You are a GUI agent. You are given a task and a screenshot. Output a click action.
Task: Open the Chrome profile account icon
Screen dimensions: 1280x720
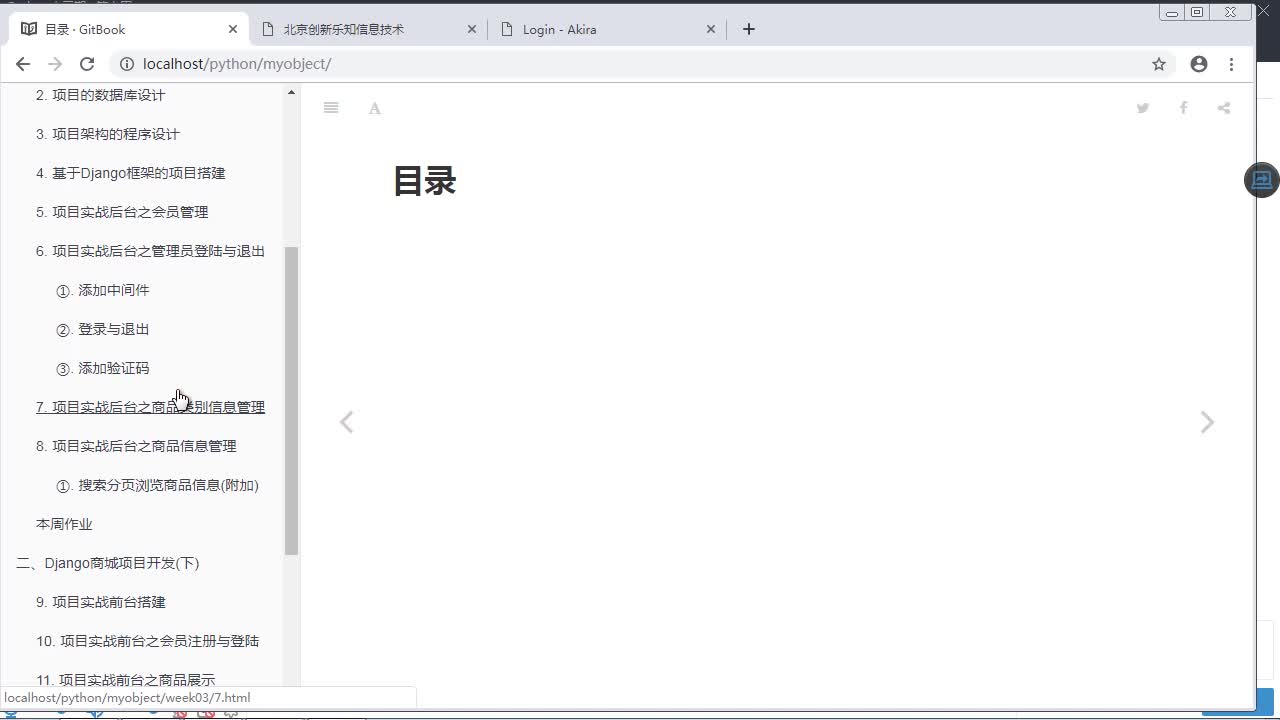point(1199,64)
